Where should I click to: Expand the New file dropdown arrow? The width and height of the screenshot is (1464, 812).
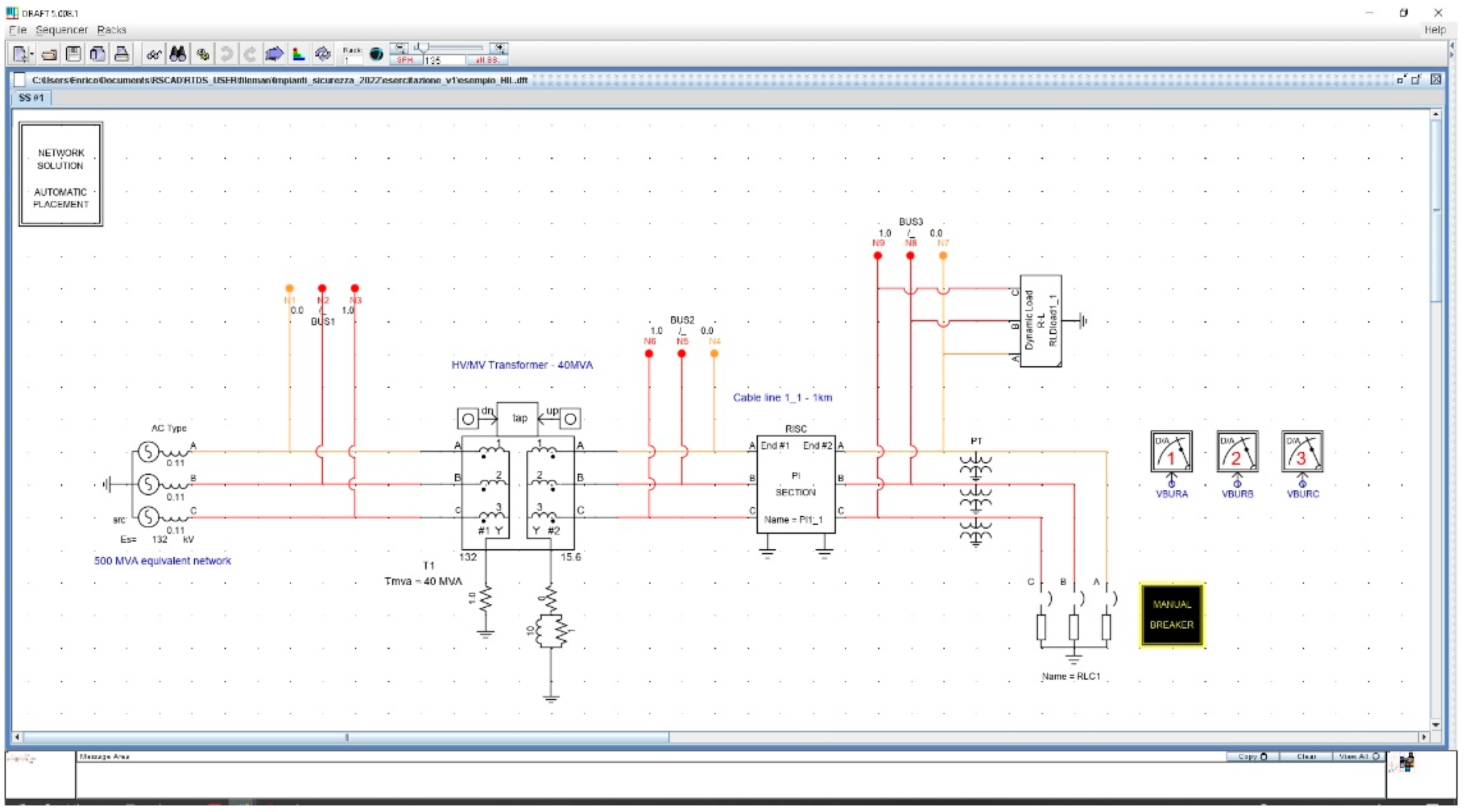31,55
